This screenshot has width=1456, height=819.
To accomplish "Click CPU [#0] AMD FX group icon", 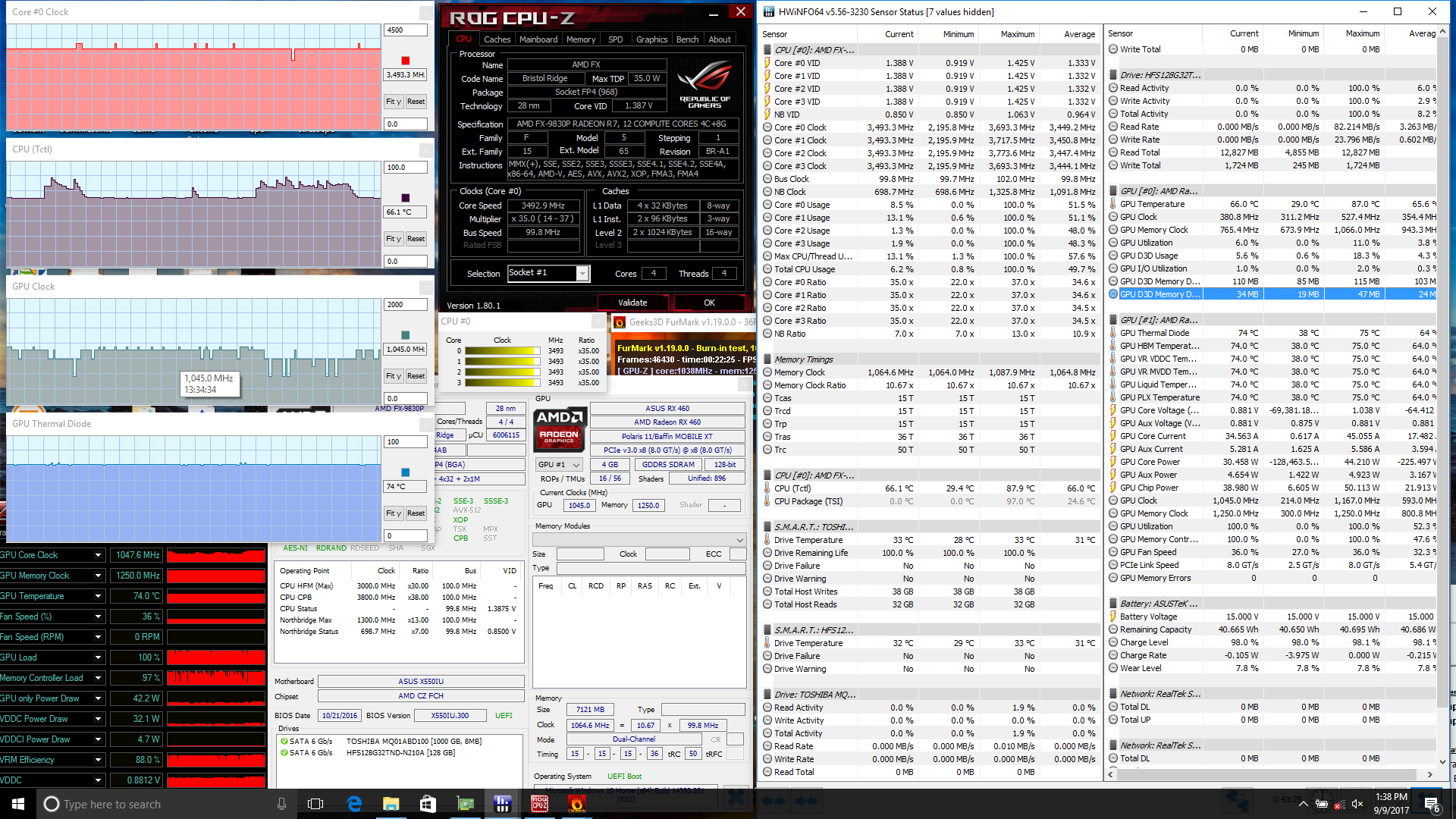I will 767,50.
